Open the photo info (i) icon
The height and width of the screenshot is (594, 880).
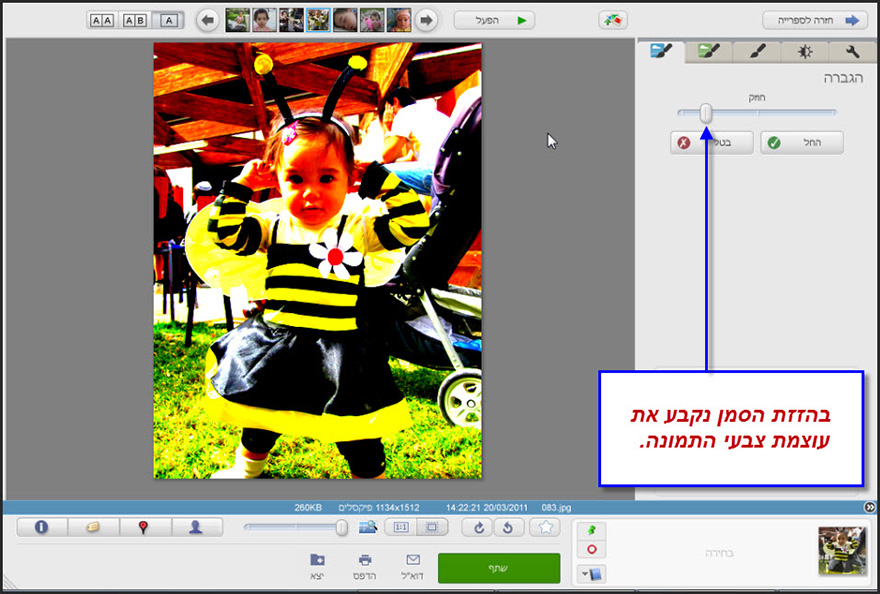pos(41,527)
